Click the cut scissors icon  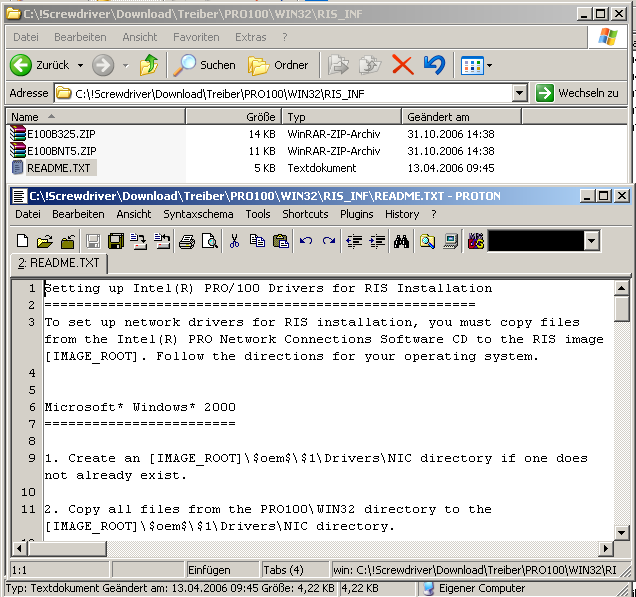(x=234, y=241)
